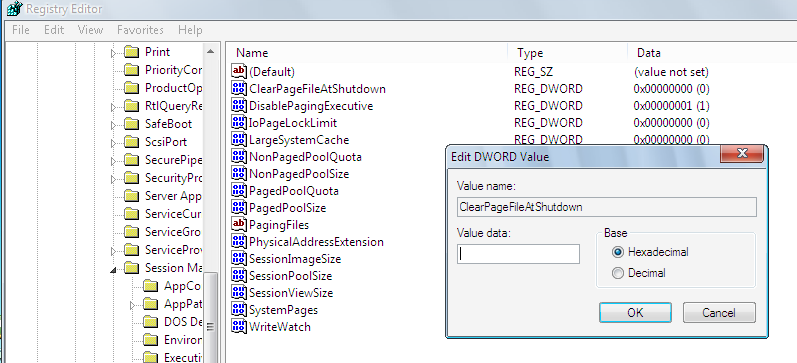Click the AppCompat subkey folder icon
Viewport: 797px width, 363px height.
(x=150, y=286)
